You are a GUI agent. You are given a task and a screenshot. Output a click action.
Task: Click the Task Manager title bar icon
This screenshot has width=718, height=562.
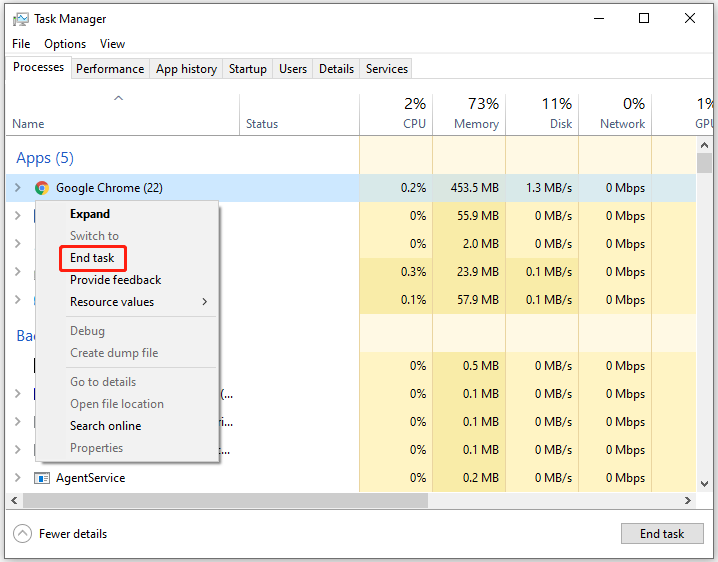click(21, 19)
